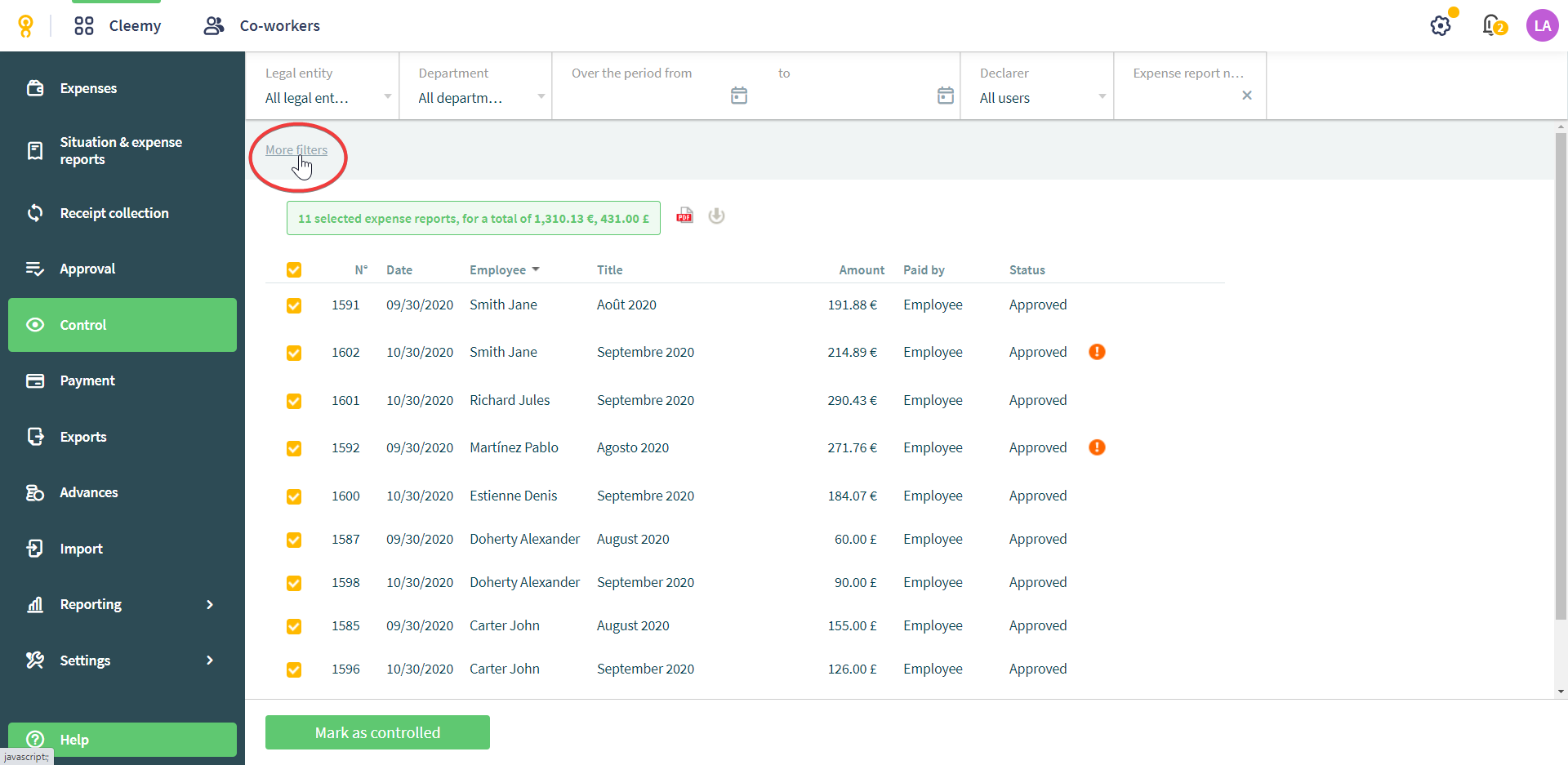Open the Advances page
1568x765 pixels.
click(122, 492)
